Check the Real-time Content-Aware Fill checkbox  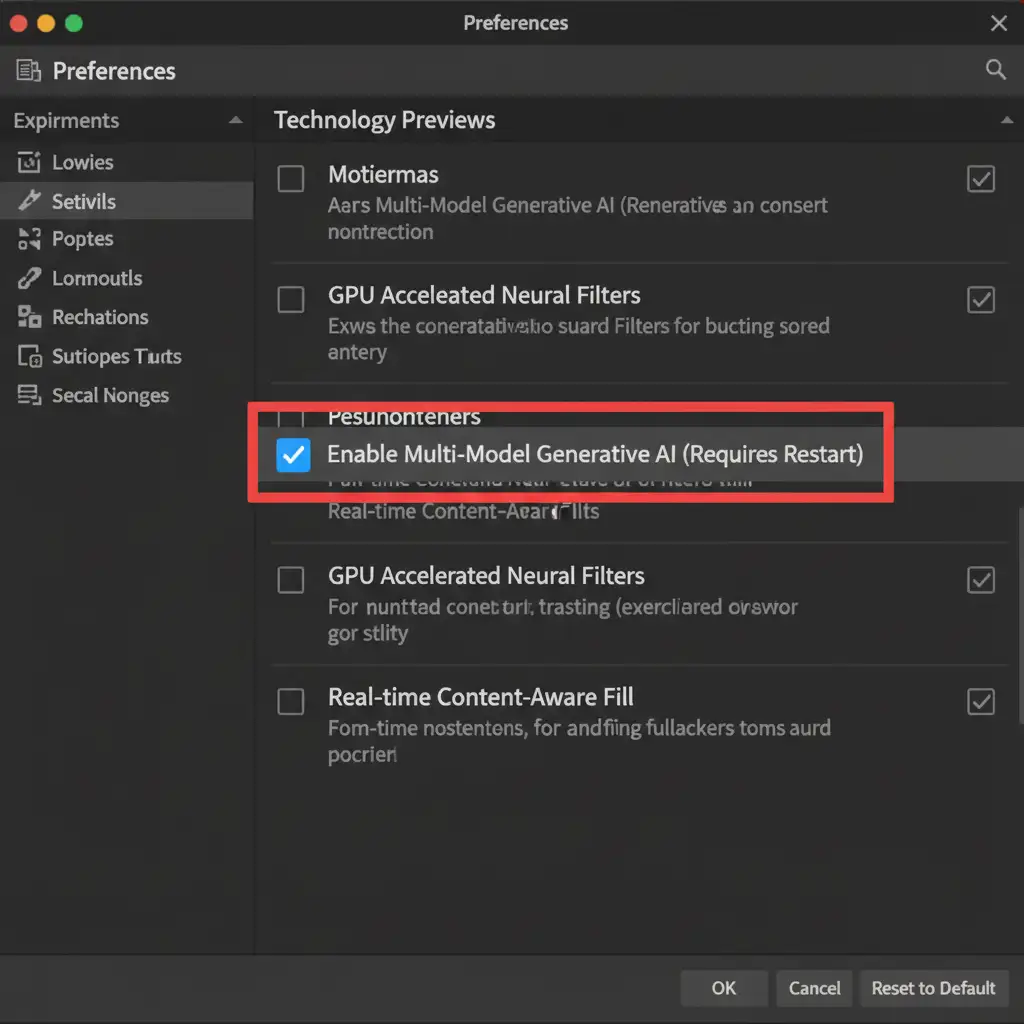tap(291, 701)
